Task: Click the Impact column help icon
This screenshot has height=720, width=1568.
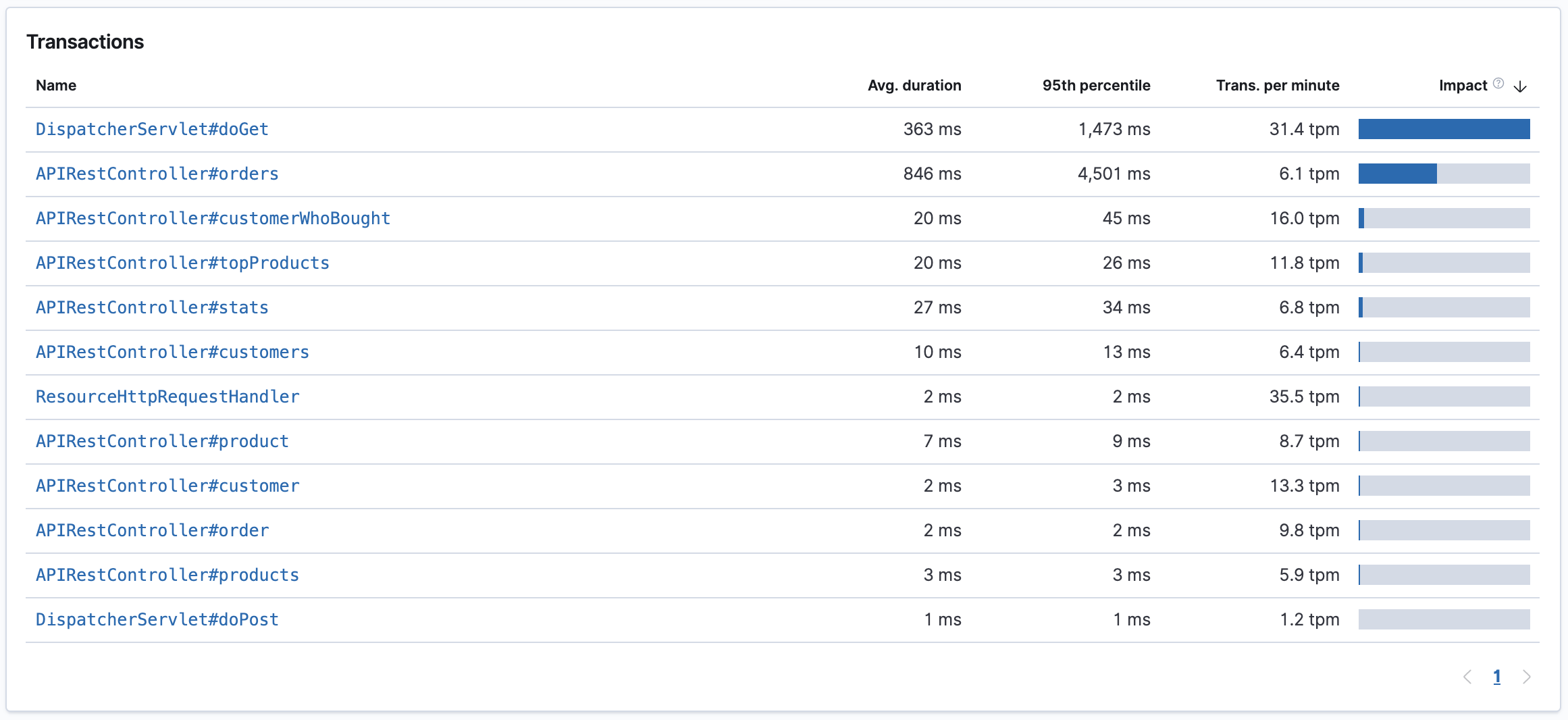Action: [x=1497, y=82]
